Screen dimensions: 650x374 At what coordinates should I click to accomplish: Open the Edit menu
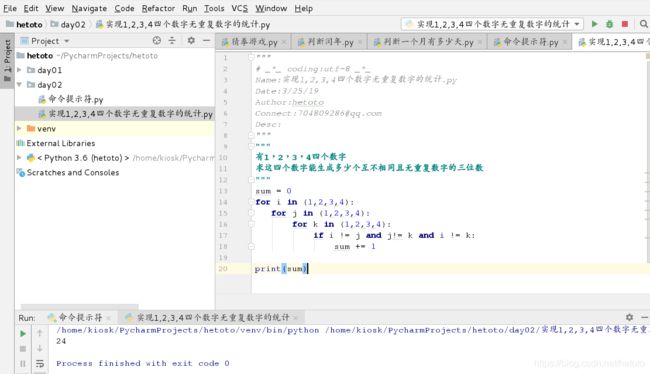pos(31,8)
